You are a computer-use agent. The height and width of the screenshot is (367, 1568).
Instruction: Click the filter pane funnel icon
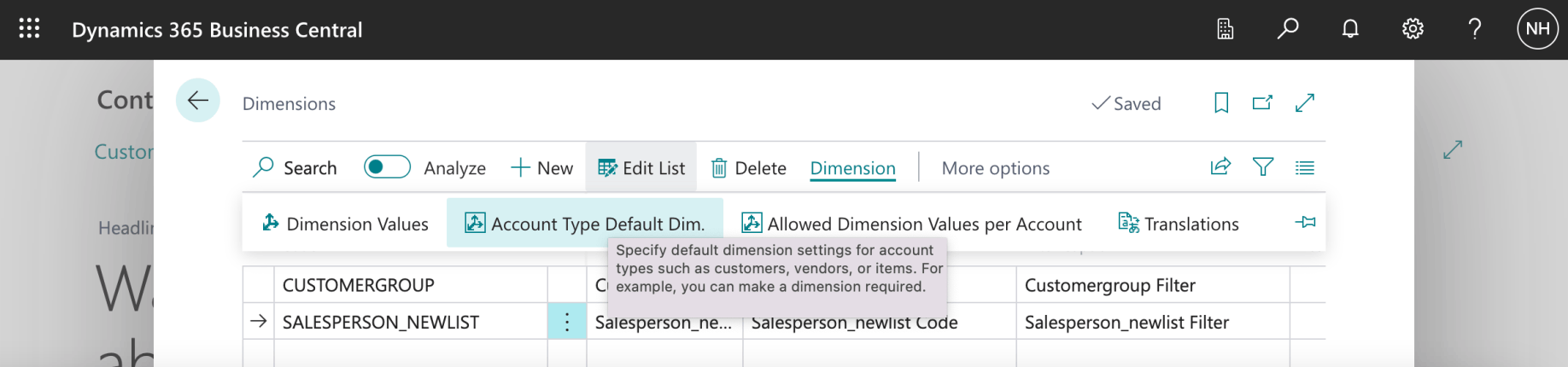coord(1263,167)
